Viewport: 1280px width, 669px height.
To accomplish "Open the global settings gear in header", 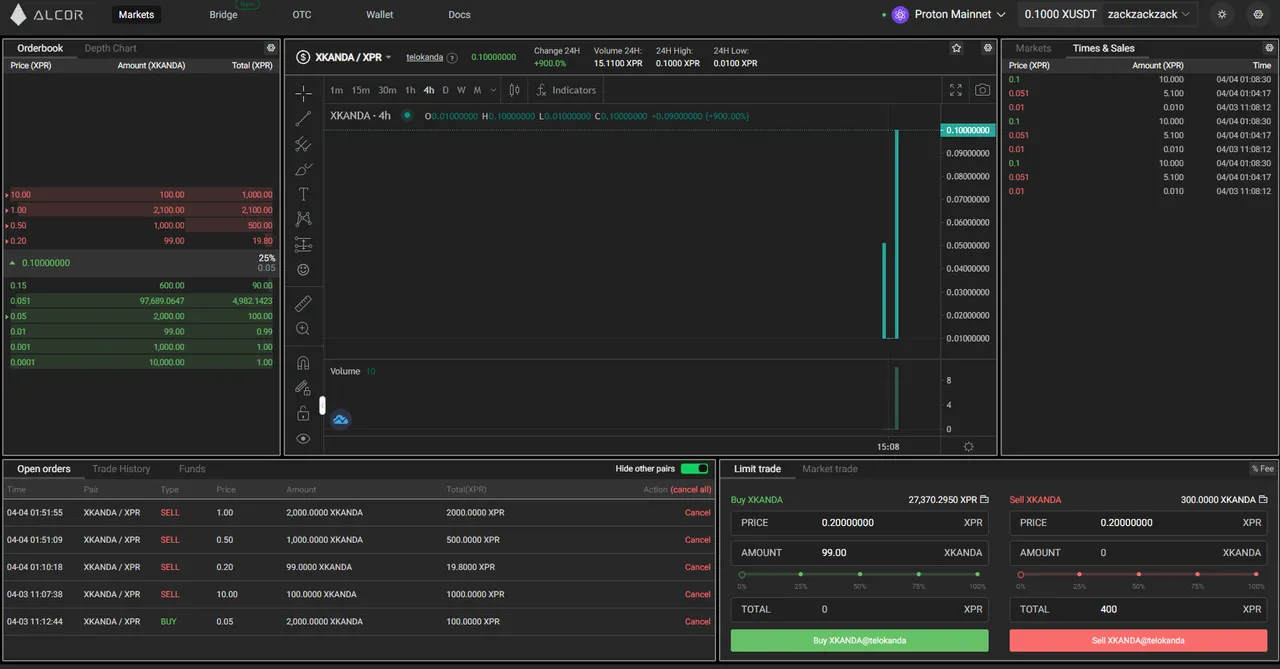I will pyautogui.click(x=1258, y=15).
